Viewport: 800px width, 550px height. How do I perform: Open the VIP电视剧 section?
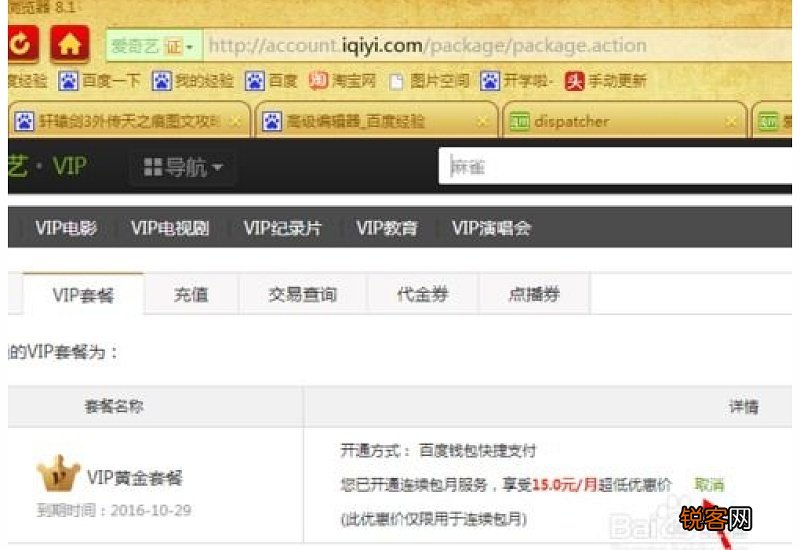pos(170,228)
